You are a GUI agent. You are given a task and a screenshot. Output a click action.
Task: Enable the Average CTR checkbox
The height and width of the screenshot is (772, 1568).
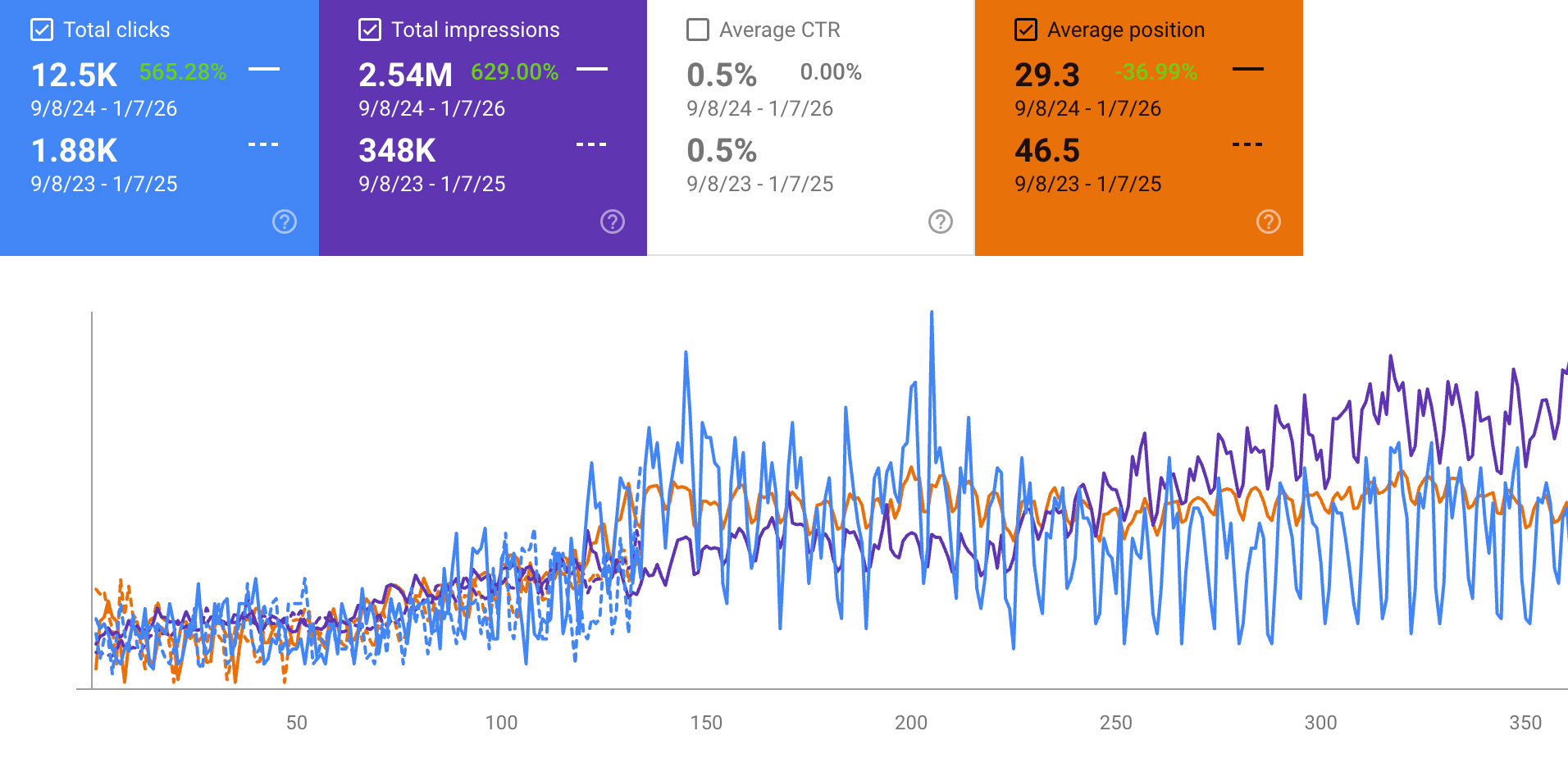coord(698,30)
